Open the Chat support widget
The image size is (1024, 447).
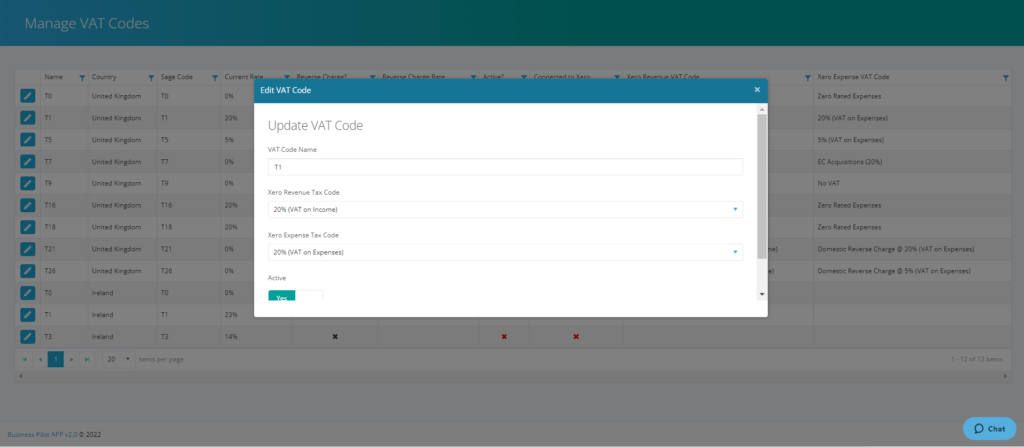[x=989, y=429]
